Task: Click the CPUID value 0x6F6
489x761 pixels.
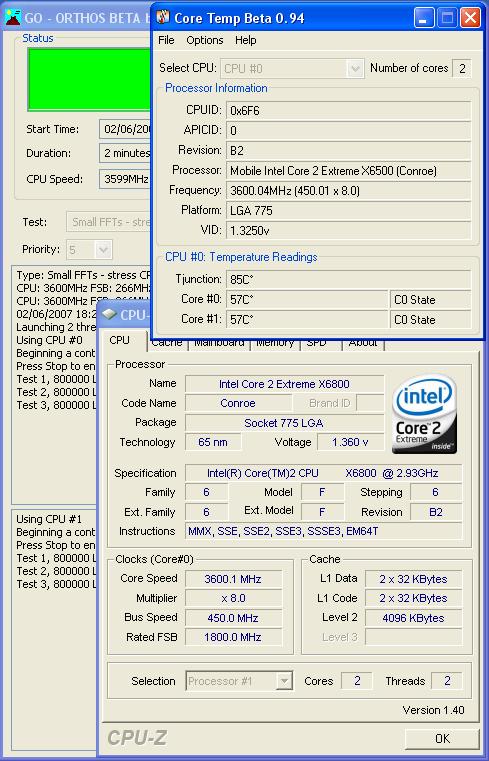Action: click(348, 111)
